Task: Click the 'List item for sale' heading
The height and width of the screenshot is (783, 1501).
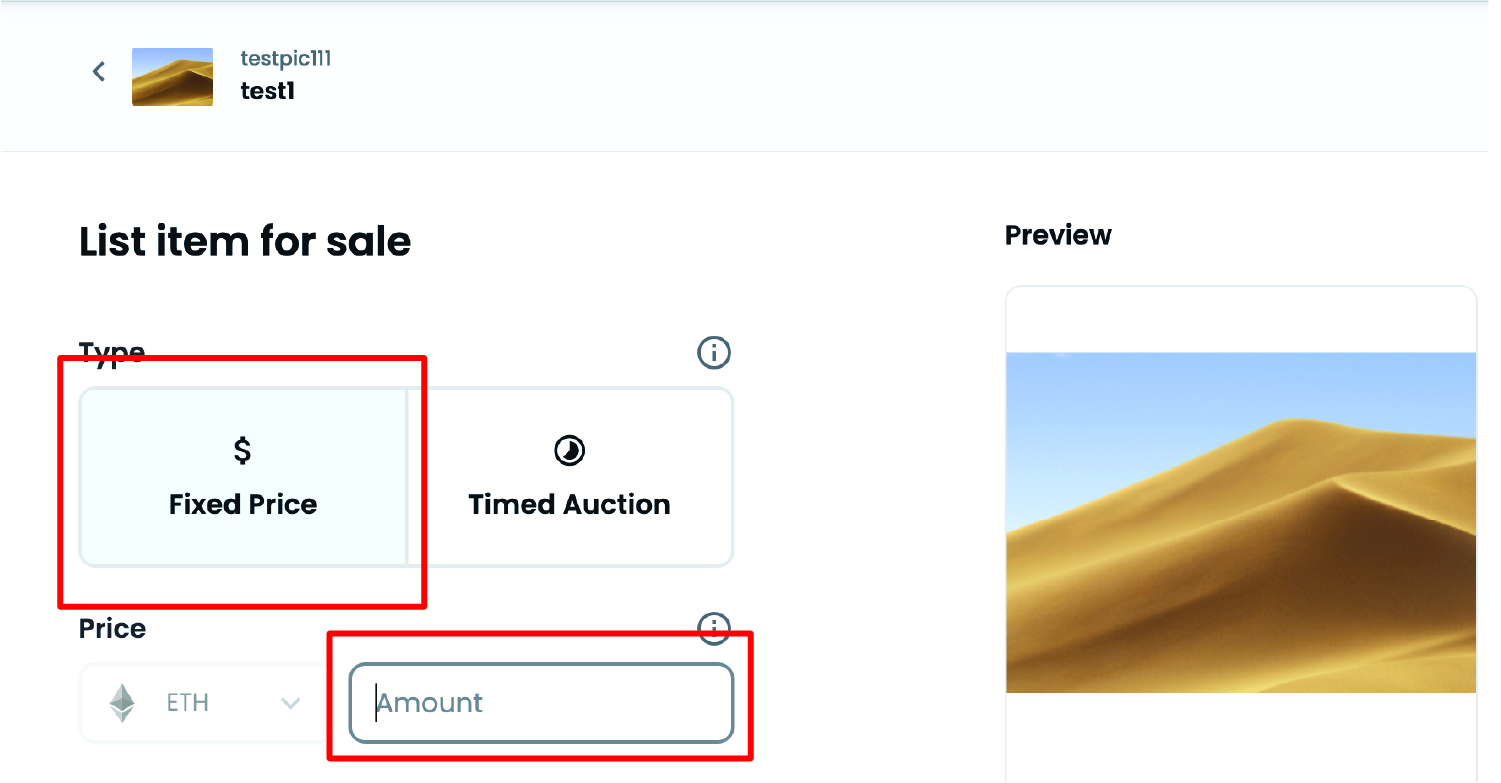Action: [245, 242]
